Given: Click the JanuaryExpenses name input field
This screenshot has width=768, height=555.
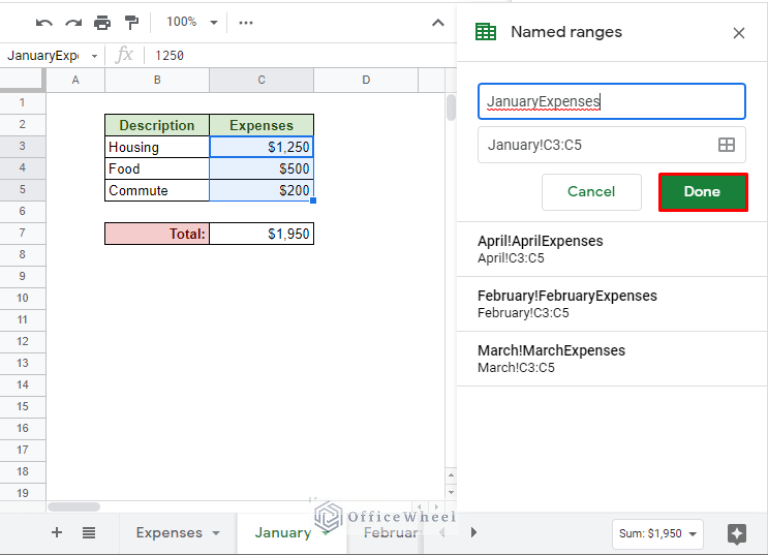Looking at the screenshot, I should (x=611, y=102).
